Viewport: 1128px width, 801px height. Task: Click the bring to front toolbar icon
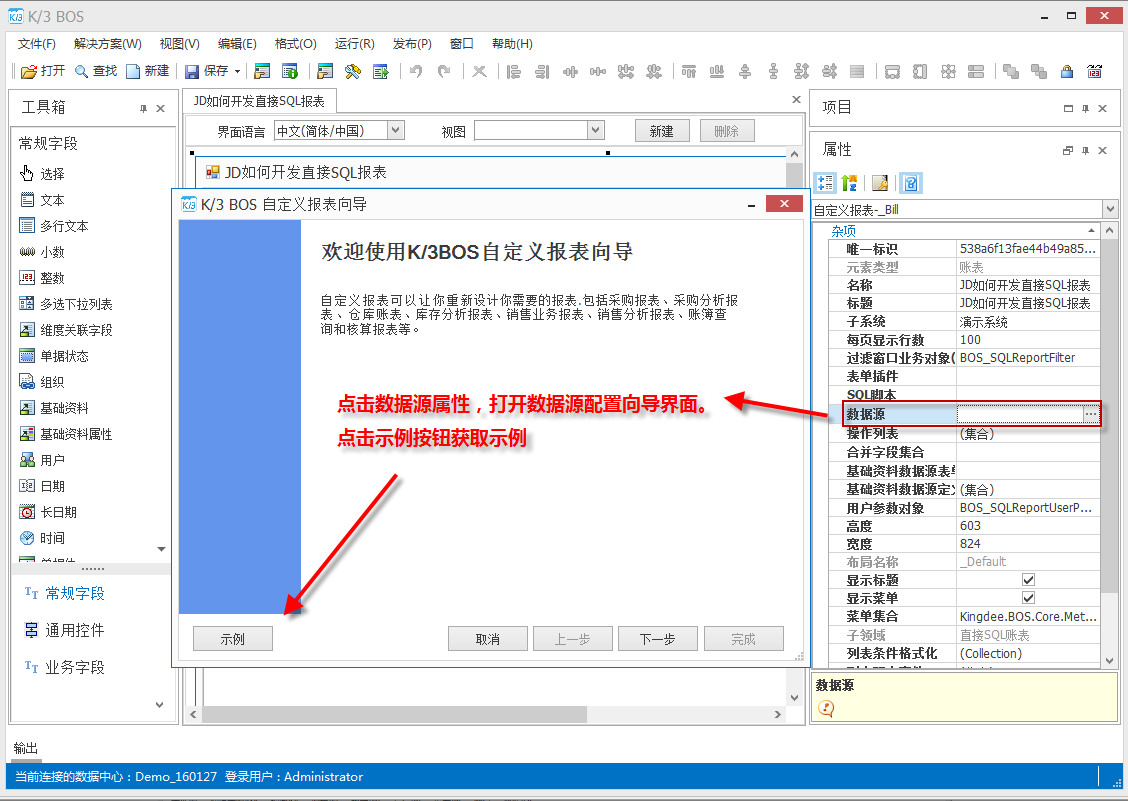[x=1011, y=71]
